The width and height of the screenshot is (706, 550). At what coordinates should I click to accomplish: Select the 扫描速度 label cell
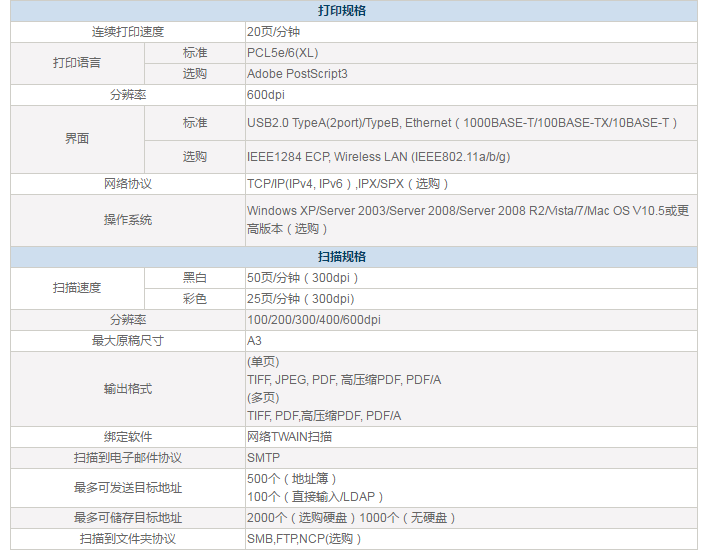coord(77,288)
